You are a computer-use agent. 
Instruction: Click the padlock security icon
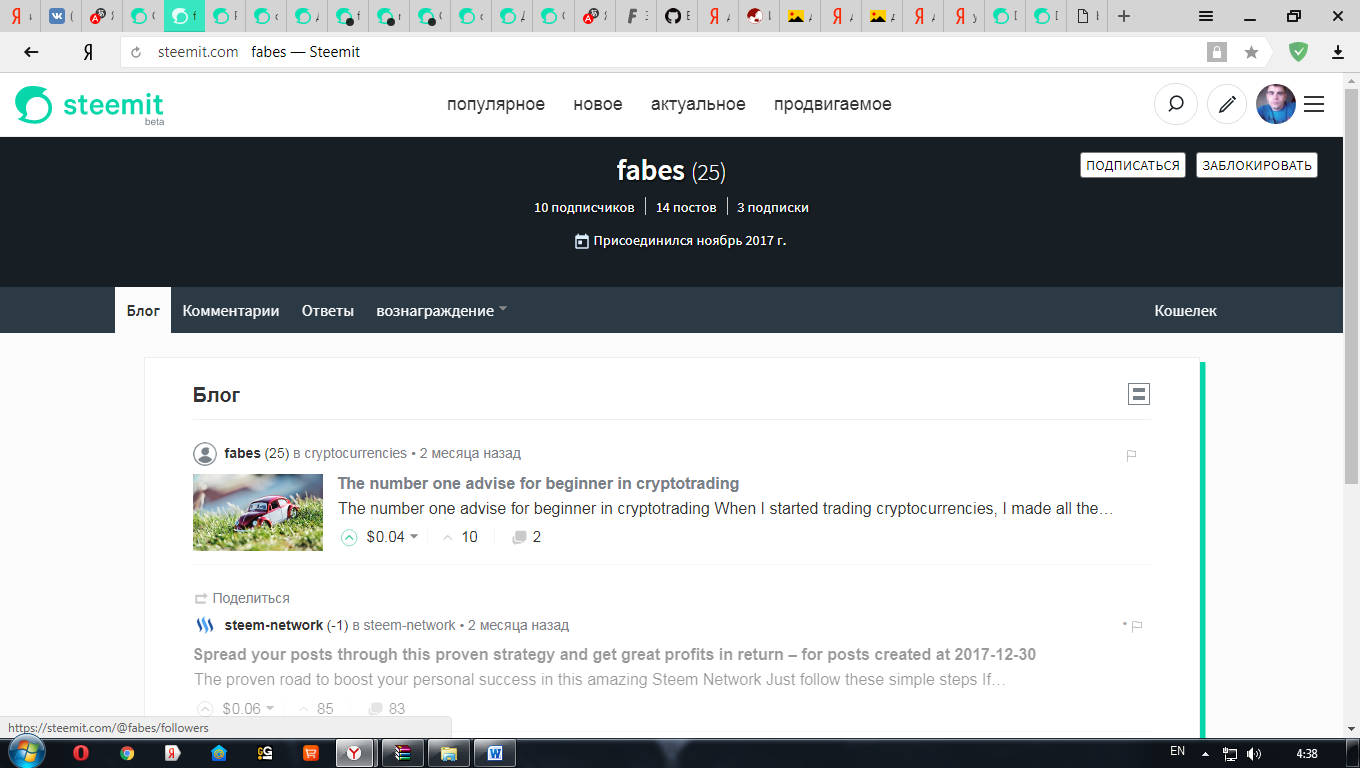[1217, 52]
